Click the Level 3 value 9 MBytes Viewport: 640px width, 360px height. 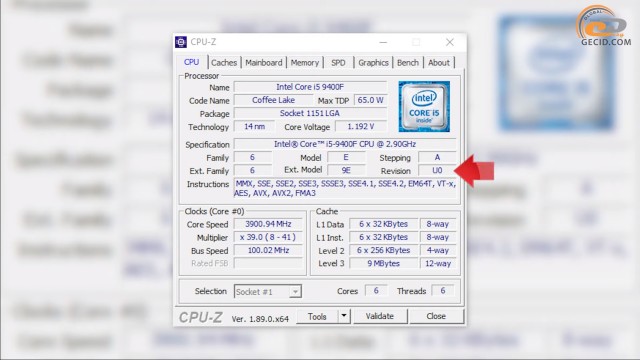[x=383, y=263]
